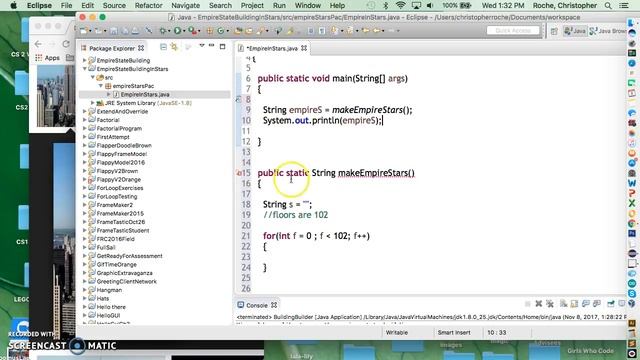Collapse the empireStarsPac package
Image resolution: width=640 pixels, height=360 pixels.
point(100,86)
